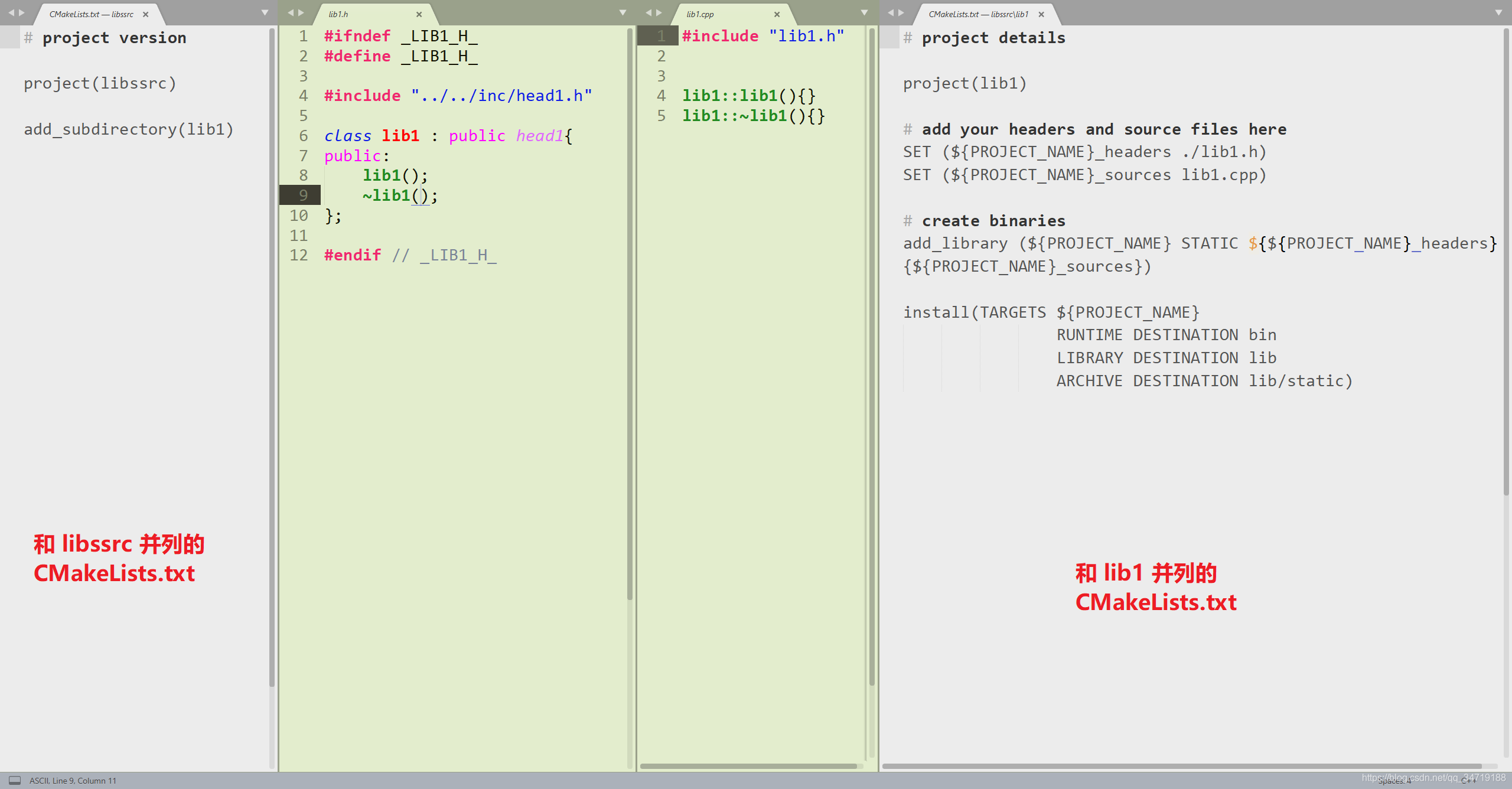Image resolution: width=1512 pixels, height=789 pixels.
Task: Click the 'lib1();' constructor declaration in lib1.h
Action: point(395,175)
